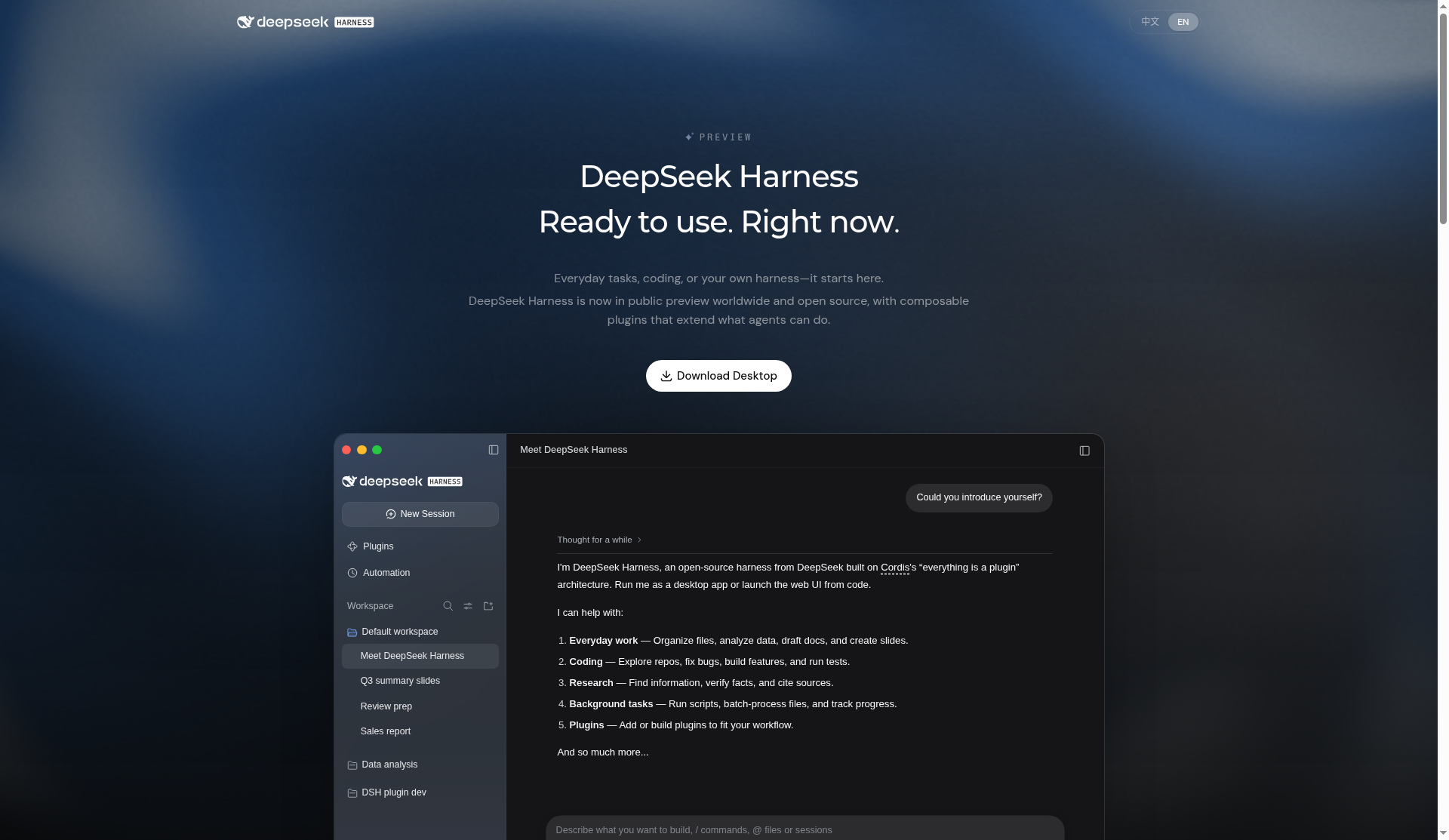Open the workspace filter settings icon
This screenshot has height=840, width=1449.
(x=468, y=606)
